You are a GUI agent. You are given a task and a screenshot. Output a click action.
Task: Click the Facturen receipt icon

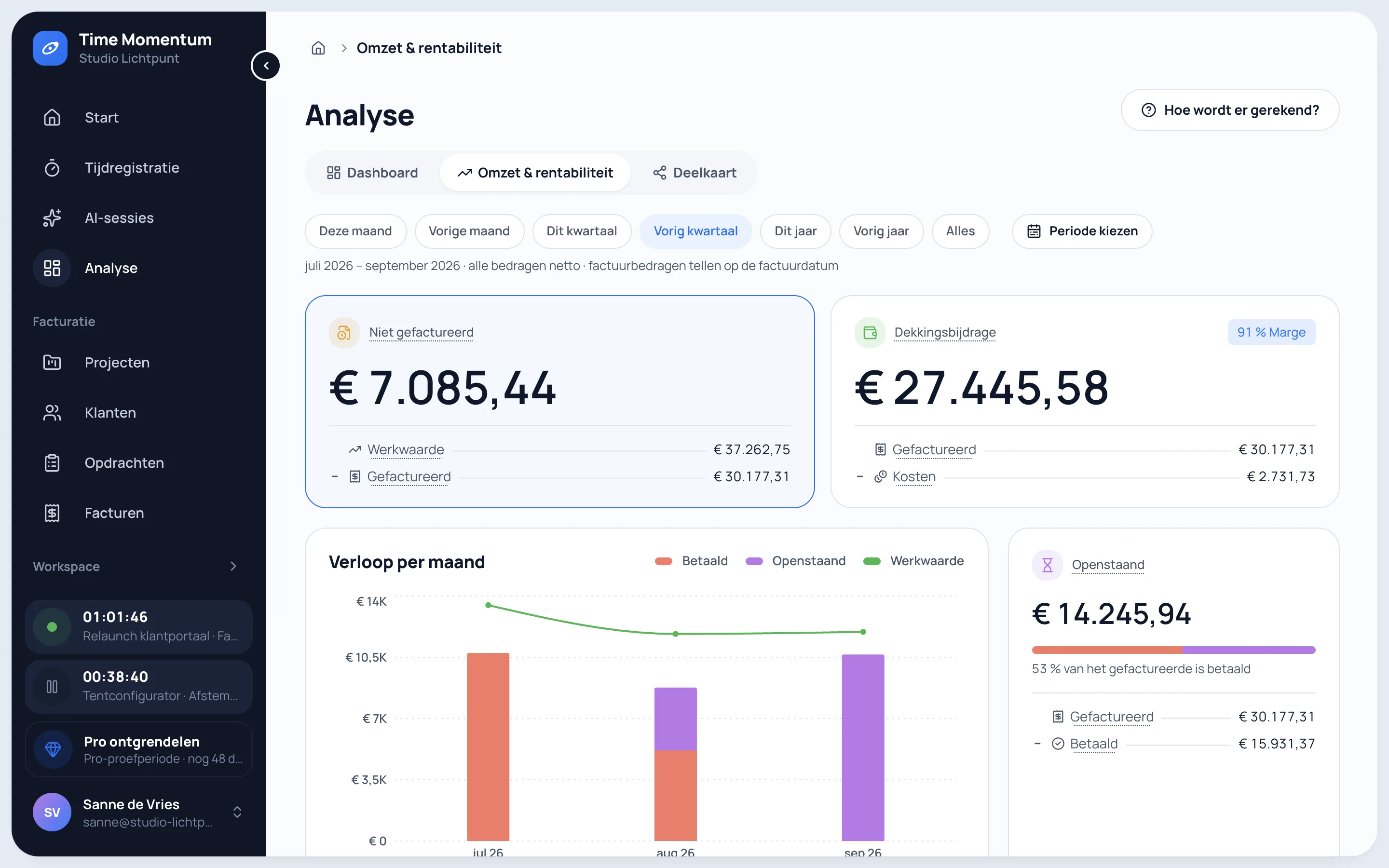52,513
